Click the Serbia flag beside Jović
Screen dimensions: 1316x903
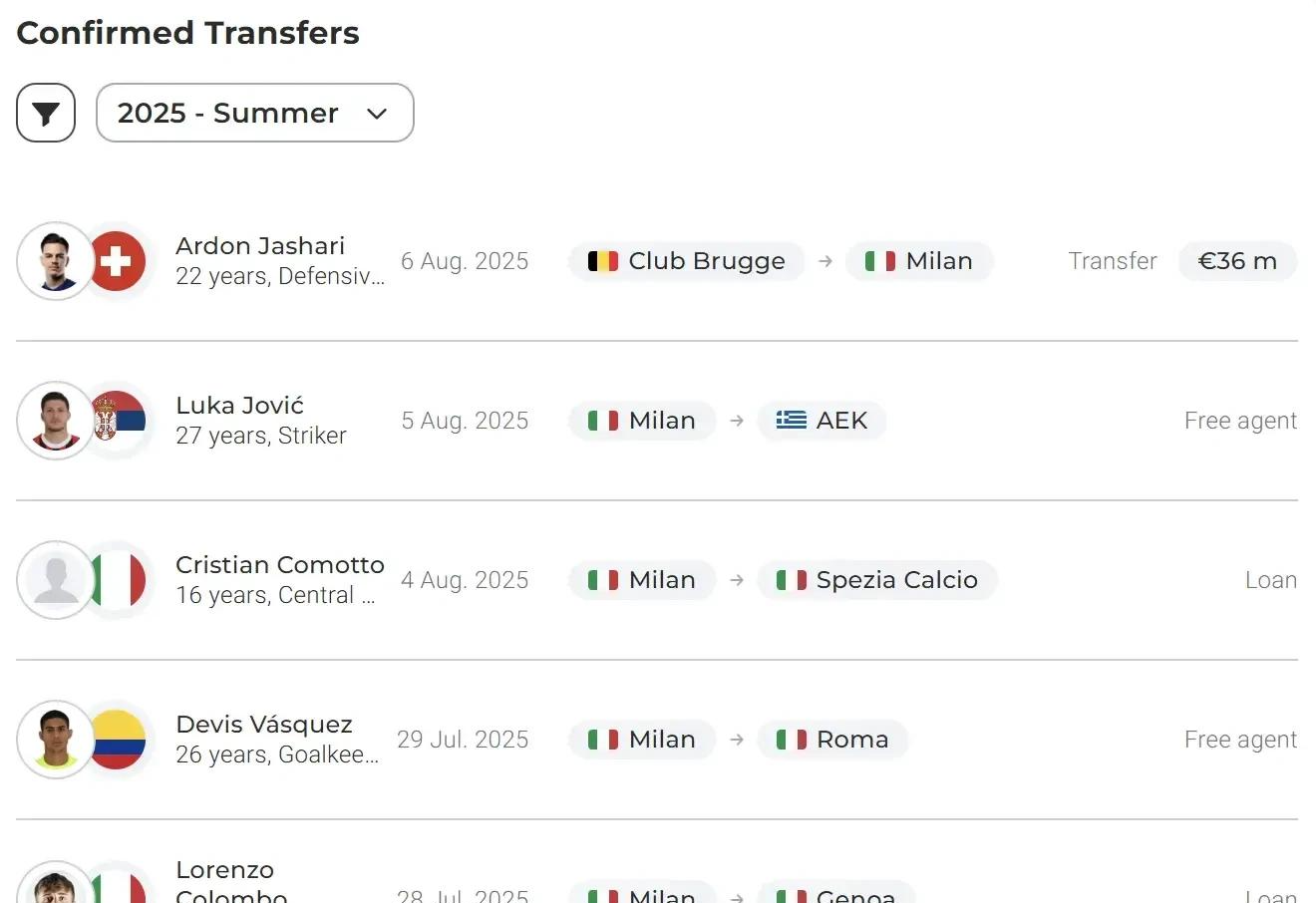click(x=118, y=421)
